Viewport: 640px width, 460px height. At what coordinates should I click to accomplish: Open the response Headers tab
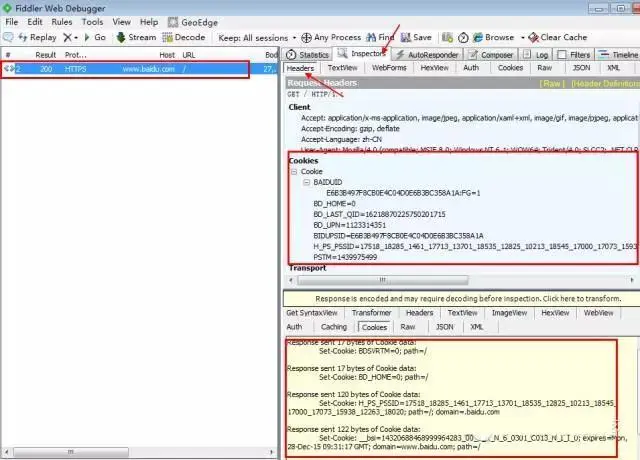point(419,313)
